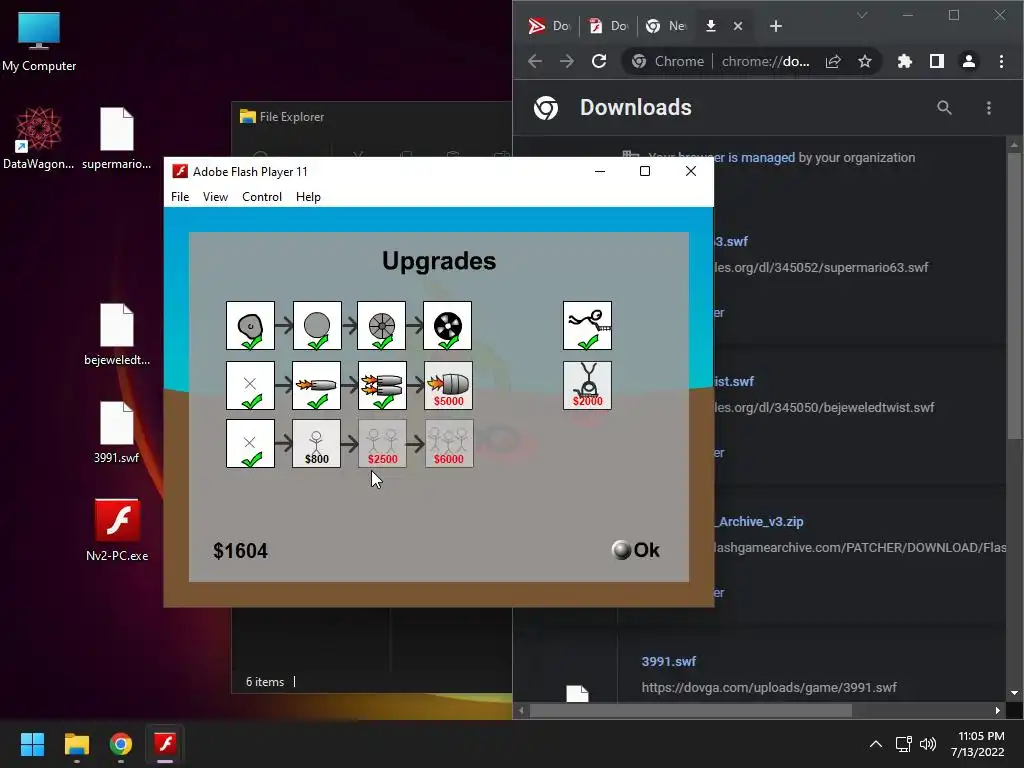Buy the $2500 two-people upgrade
Image resolution: width=1024 pixels, height=768 pixels.
click(382, 443)
